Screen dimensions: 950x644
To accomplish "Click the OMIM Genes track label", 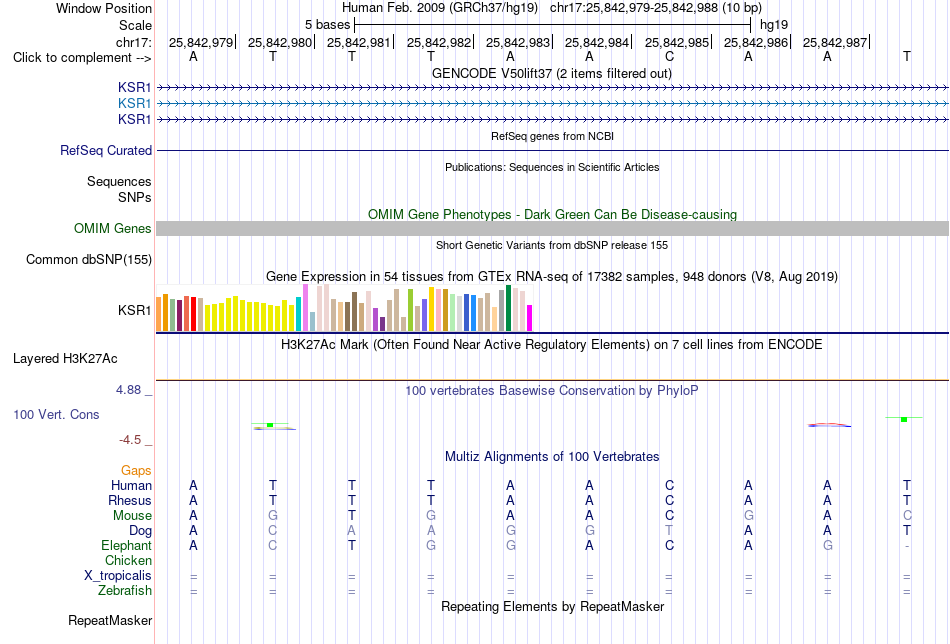I will tap(113, 228).
